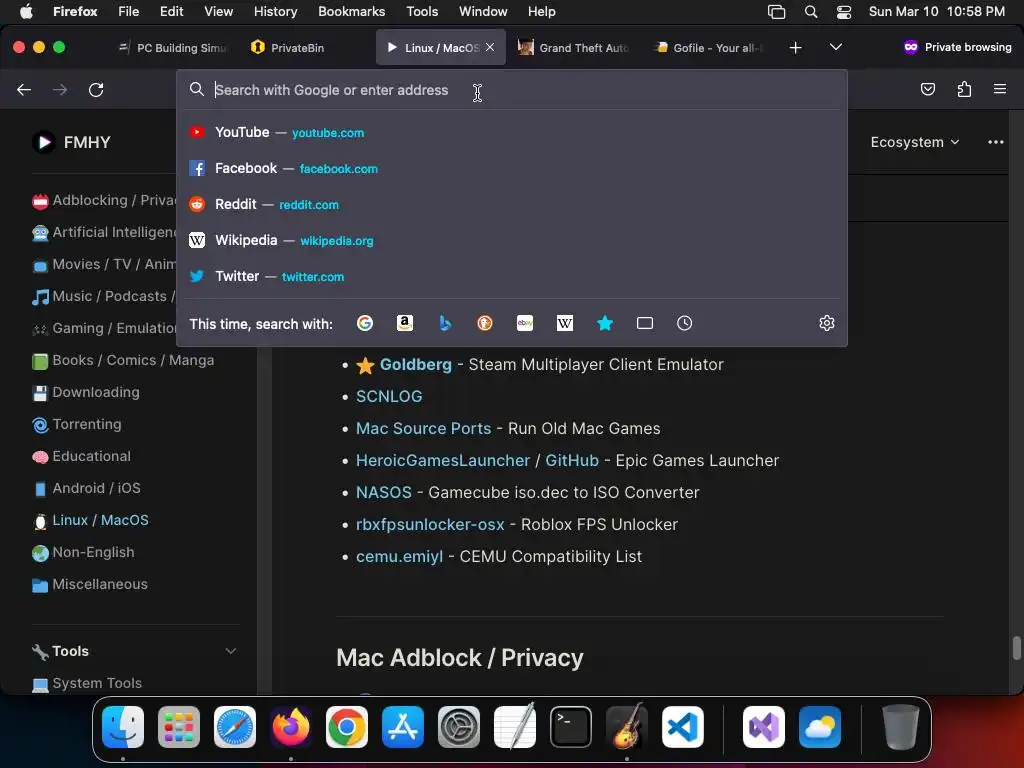This screenshot has height=768, width=1024.
Task: Launch Google Chrome from the dock
Action: 347,727
